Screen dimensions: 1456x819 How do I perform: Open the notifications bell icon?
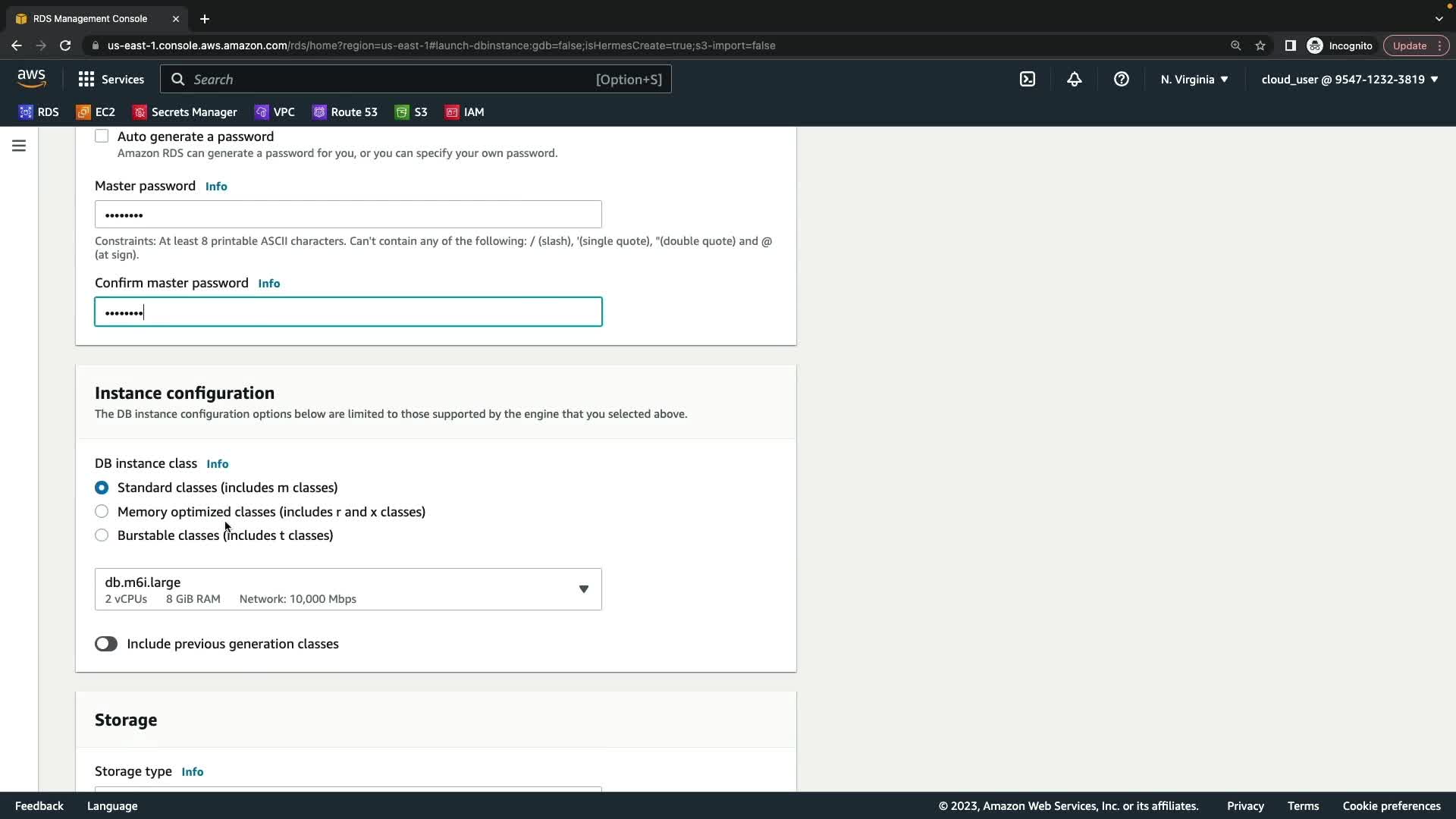pyautogui.click(x=1075, y=79)
